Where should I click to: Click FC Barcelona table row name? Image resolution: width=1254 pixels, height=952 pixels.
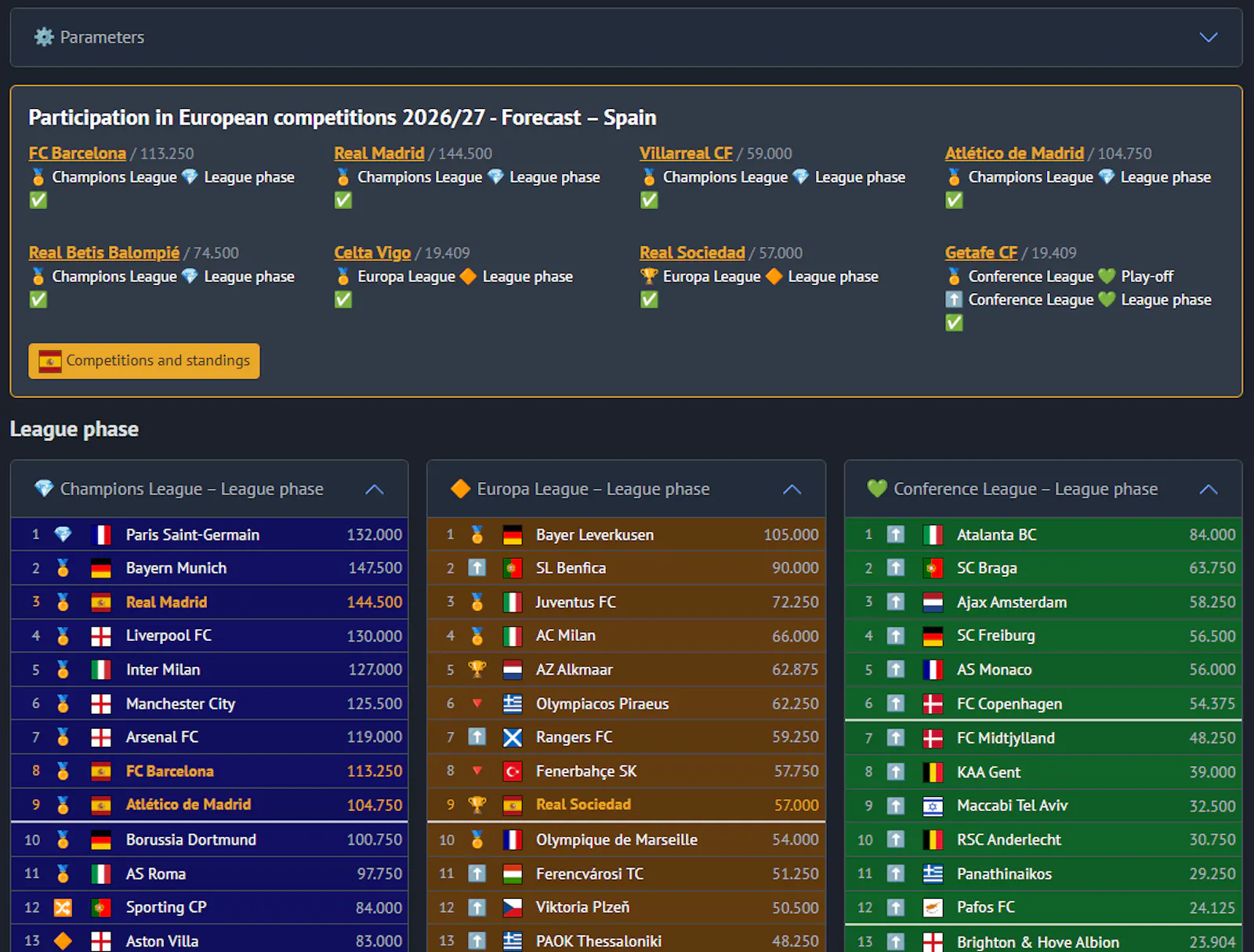tap(170, 771)
